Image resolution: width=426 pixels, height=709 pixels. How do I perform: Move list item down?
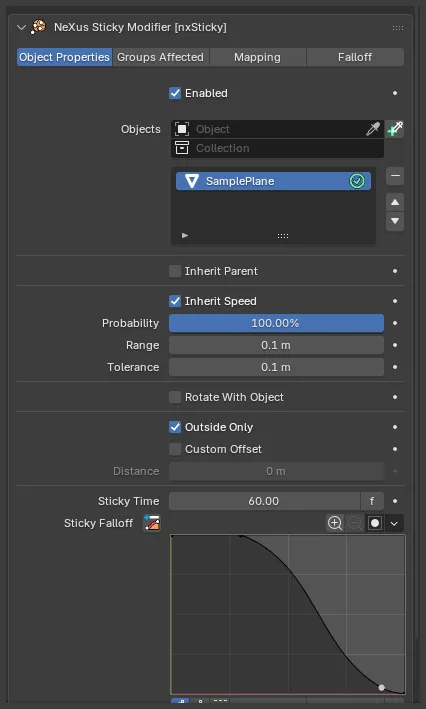[395, 221]
